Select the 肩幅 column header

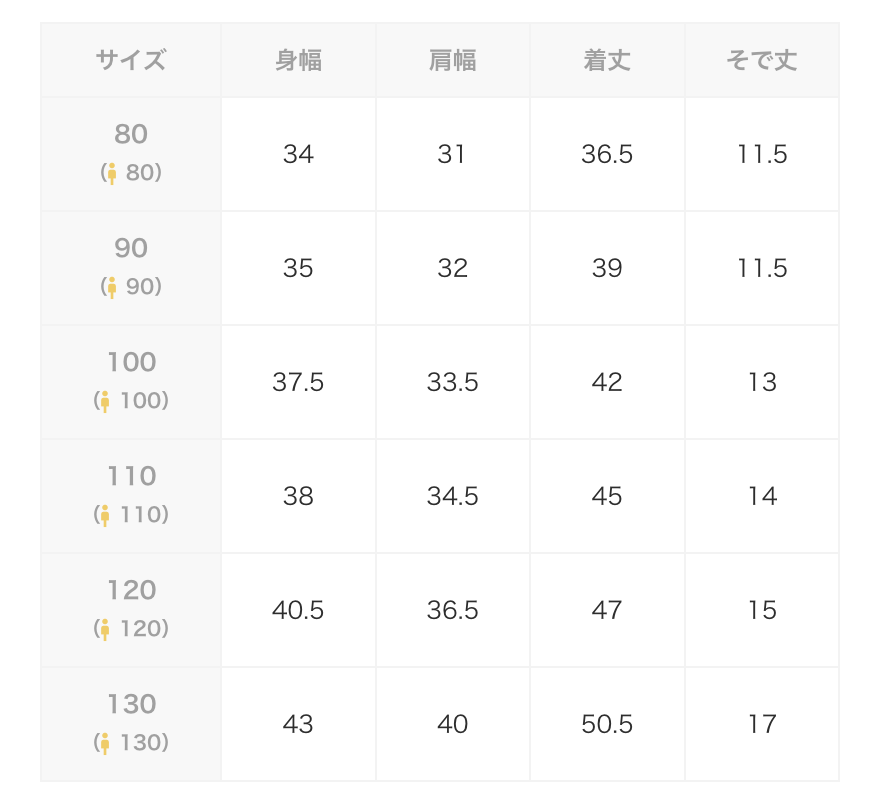pos(453,60)
